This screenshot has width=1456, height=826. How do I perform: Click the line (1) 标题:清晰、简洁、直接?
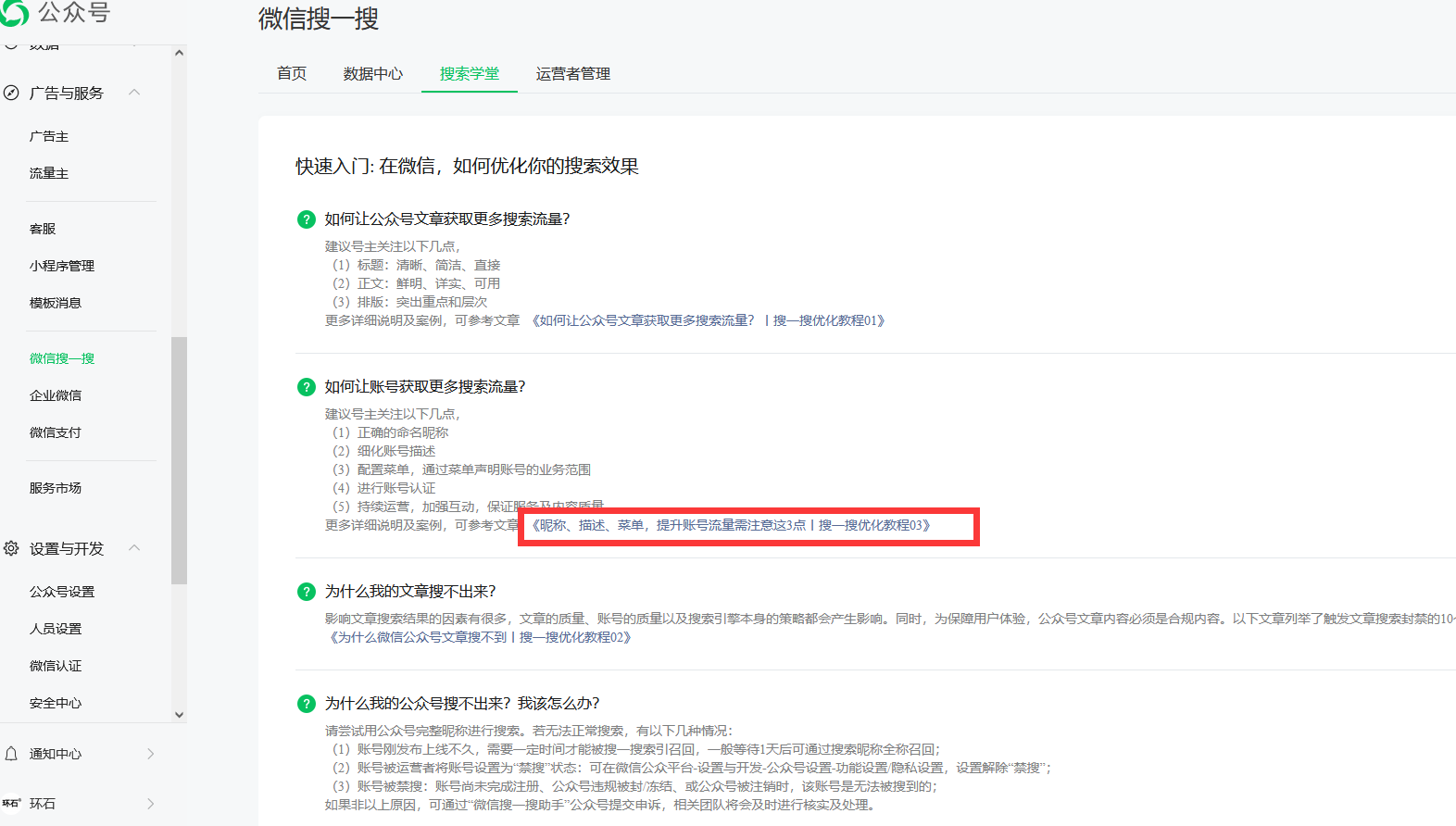tap(416, 265)
